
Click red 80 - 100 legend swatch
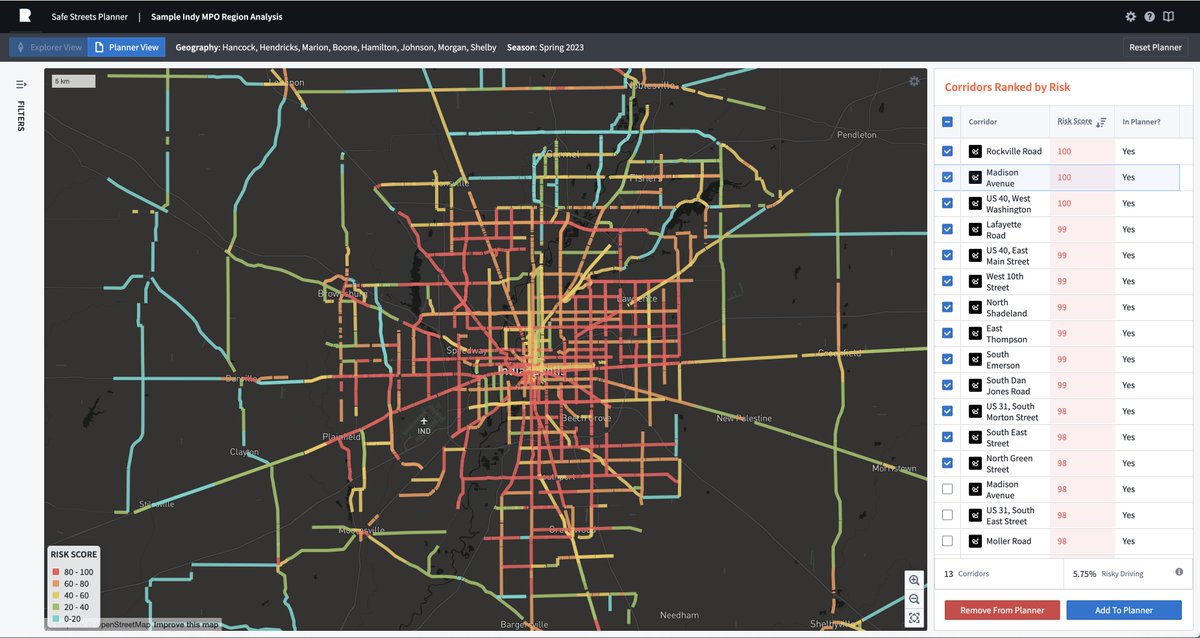click(x=55, y=570)
